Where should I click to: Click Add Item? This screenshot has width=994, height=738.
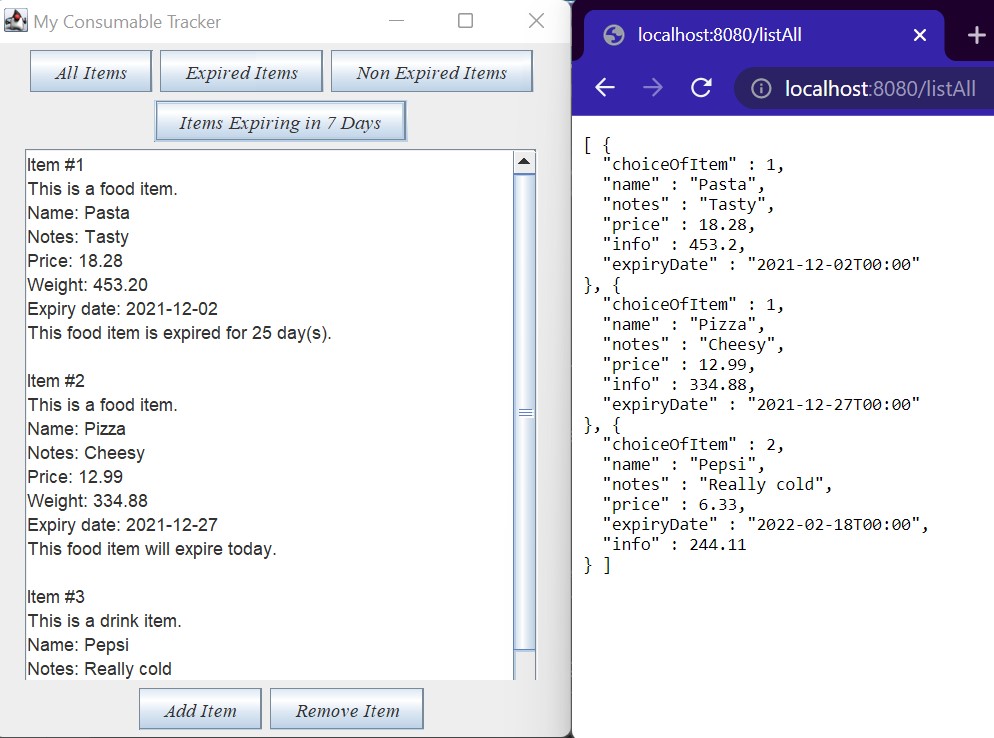[x=200, y=708]
